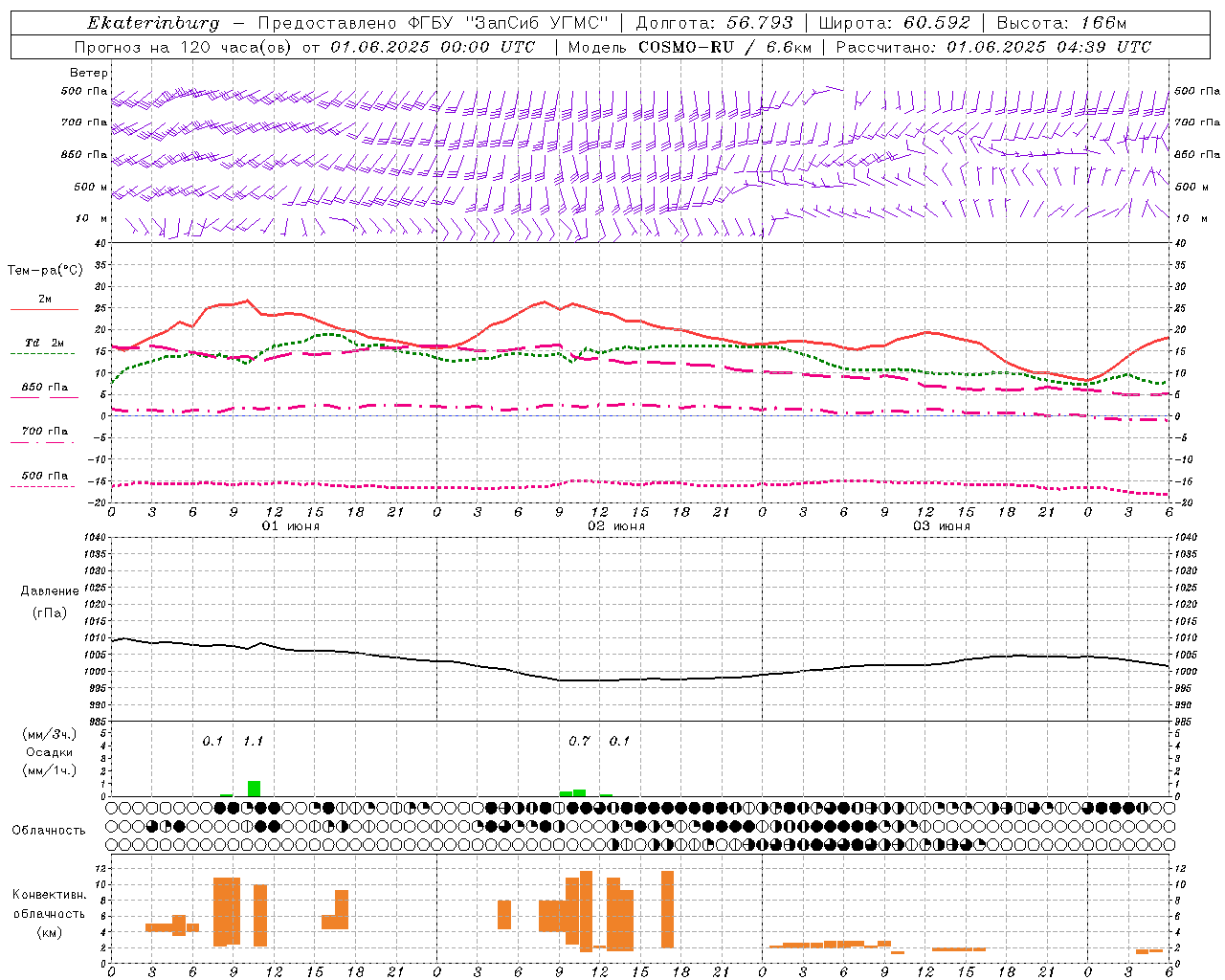Viewport: 1225px width, 980px height.
Task: Click the Широта: 60.592 value
Action: tap(895, 23)
